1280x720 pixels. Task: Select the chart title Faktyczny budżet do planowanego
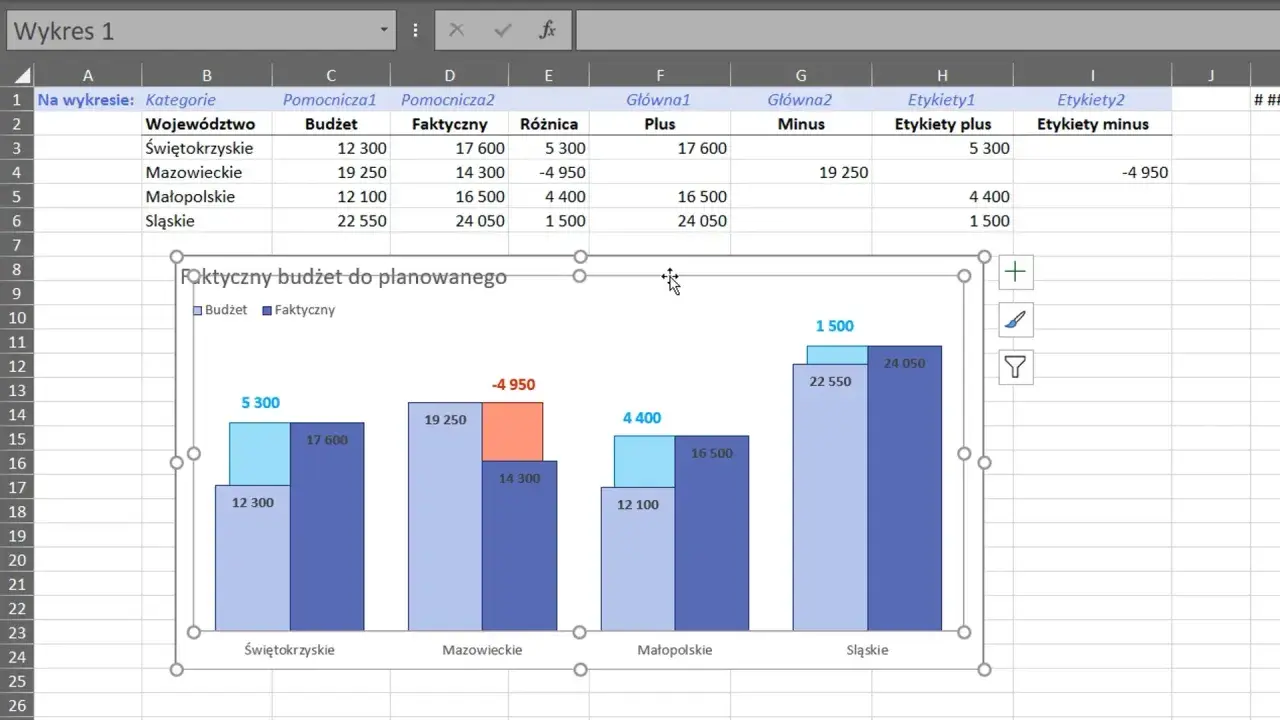click(x=344, y=277)
